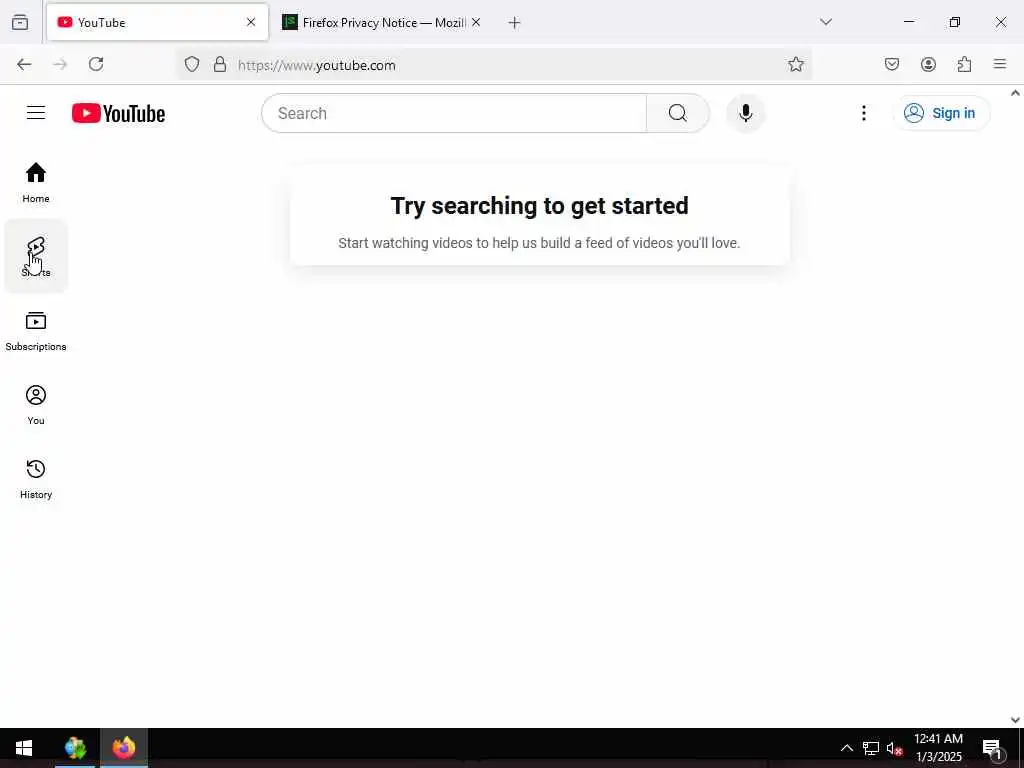1024x768 pixels.
Task: Reload the current page
Action: [96, 64]
